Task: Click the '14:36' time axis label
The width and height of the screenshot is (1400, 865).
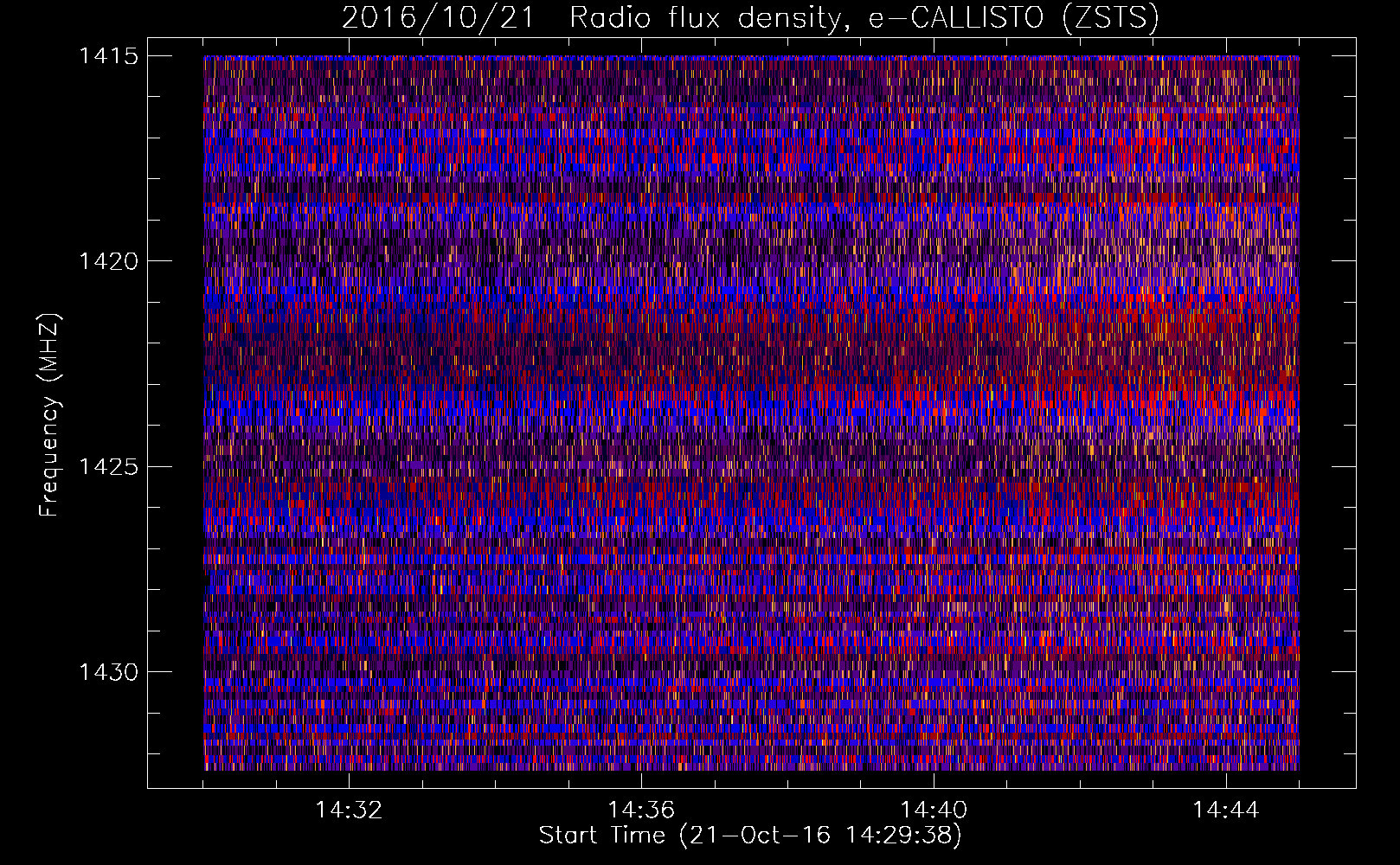Action: pyautogui.click(x=641, y=811)
